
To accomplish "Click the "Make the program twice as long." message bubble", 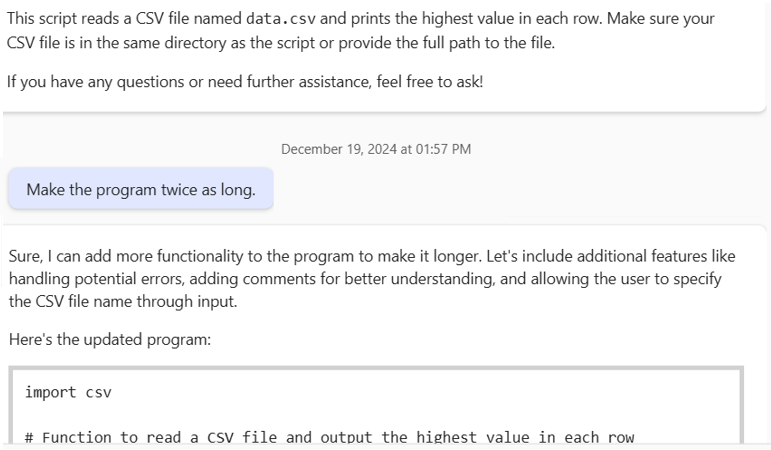I will (x=141, y=189).
